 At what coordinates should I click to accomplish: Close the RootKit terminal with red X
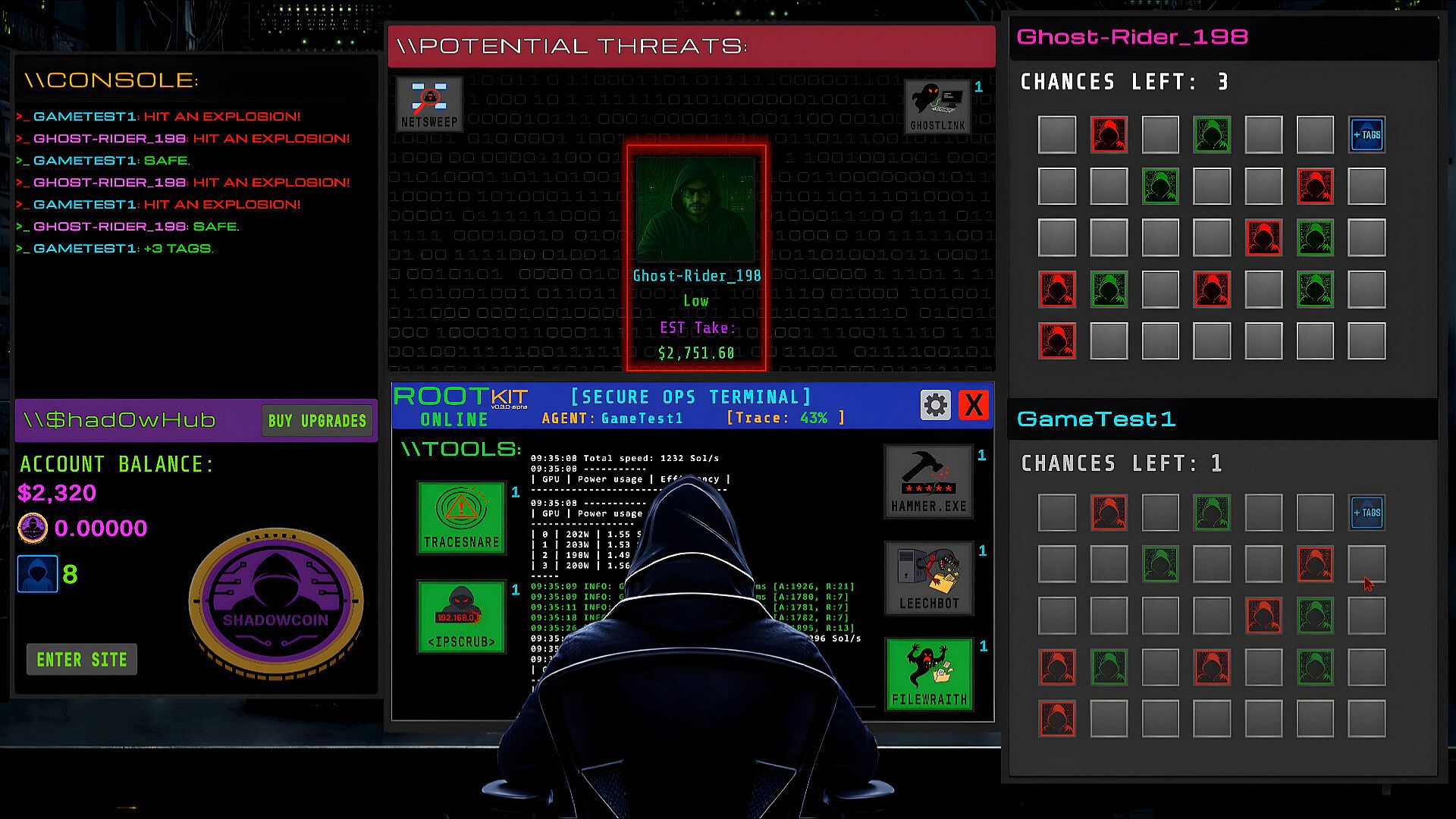[974, 405]
